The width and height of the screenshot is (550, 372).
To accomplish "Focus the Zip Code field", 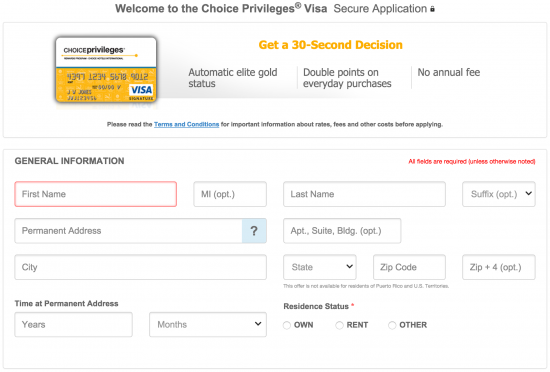I will (409, 267).
